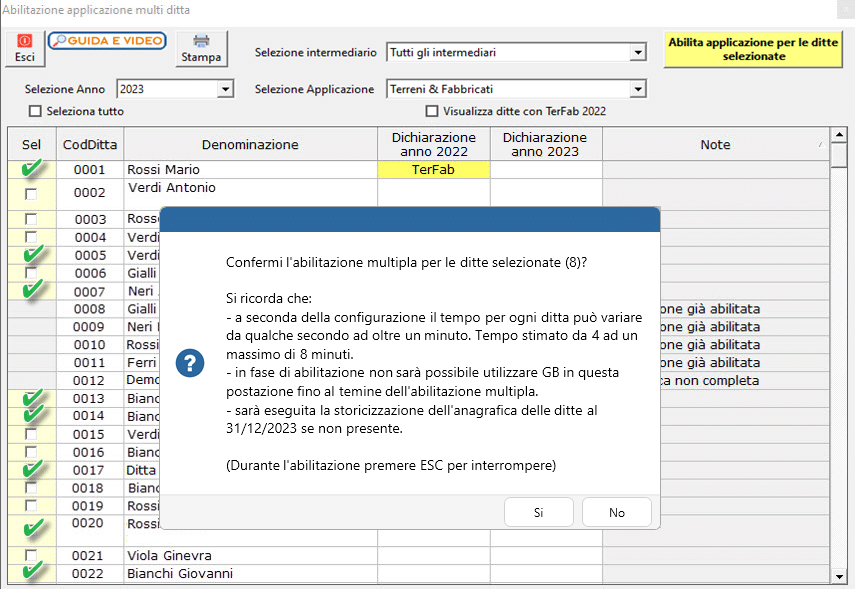Click the yellow TerFab cell for Rossi Mario
This screenshot has height=589, width=856.
[x=433, y=169]
